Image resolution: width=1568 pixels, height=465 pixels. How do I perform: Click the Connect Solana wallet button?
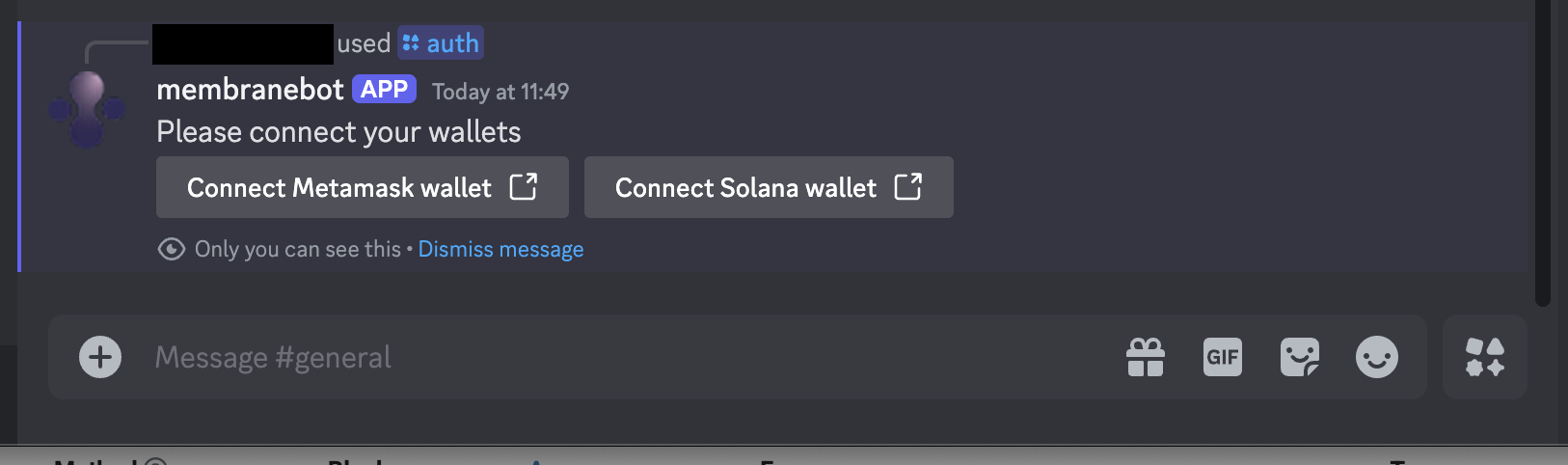(769, 187)
